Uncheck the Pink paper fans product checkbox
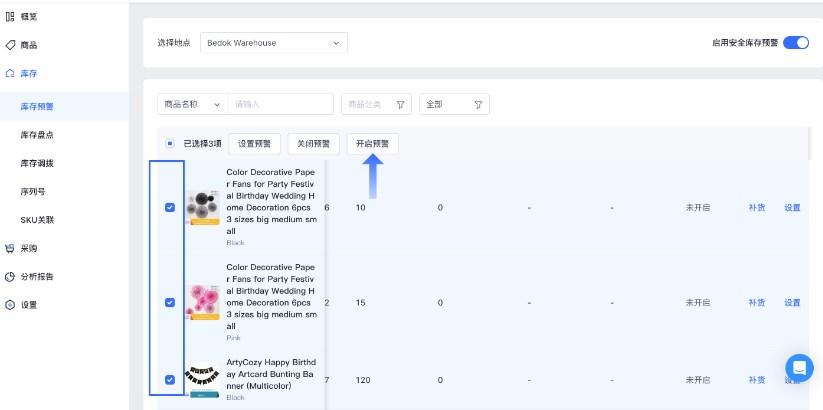Viewport: 823px width, 410px height. tap(169, 302)
